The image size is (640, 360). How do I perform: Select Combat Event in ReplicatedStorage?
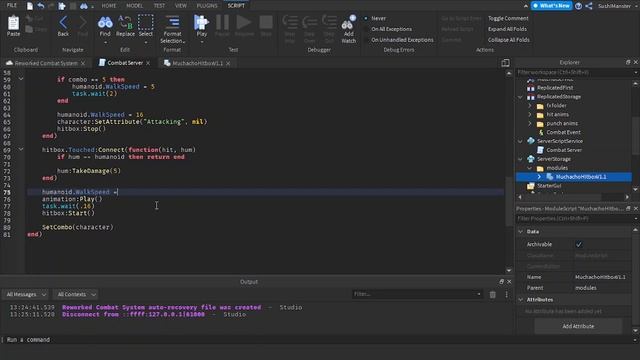(563, 132)
